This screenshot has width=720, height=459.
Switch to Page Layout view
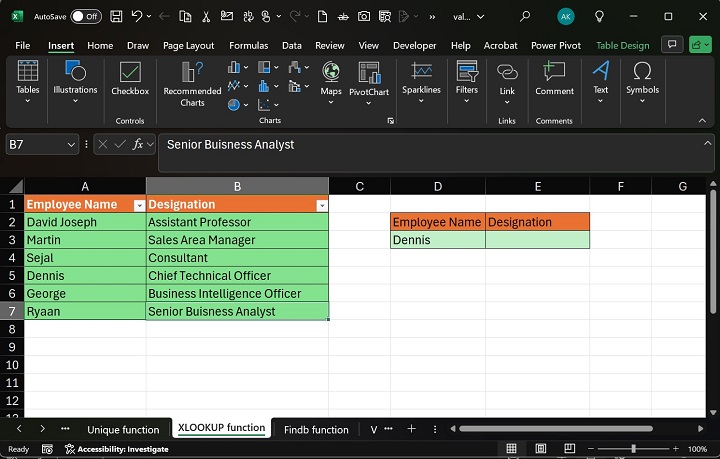tap(539, 449)
